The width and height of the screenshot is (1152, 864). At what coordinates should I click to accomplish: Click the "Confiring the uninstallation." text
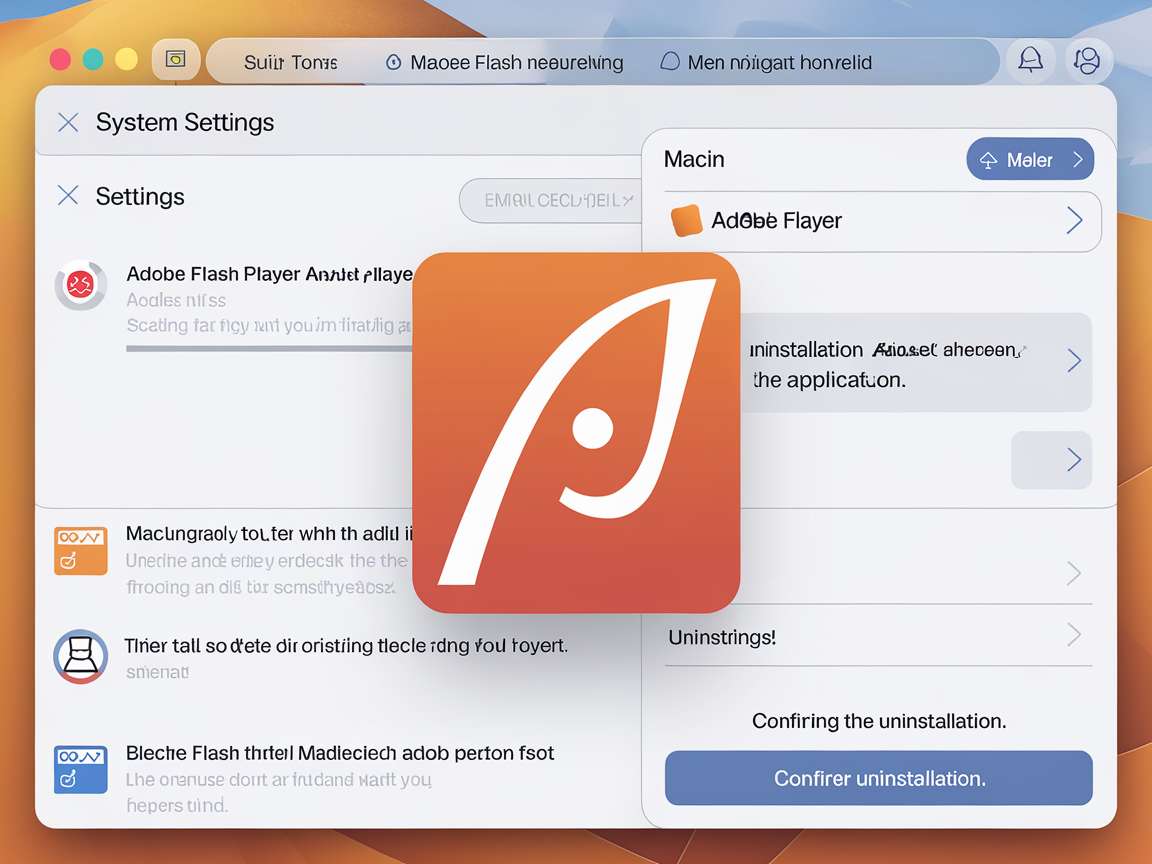tap(879, 721)
